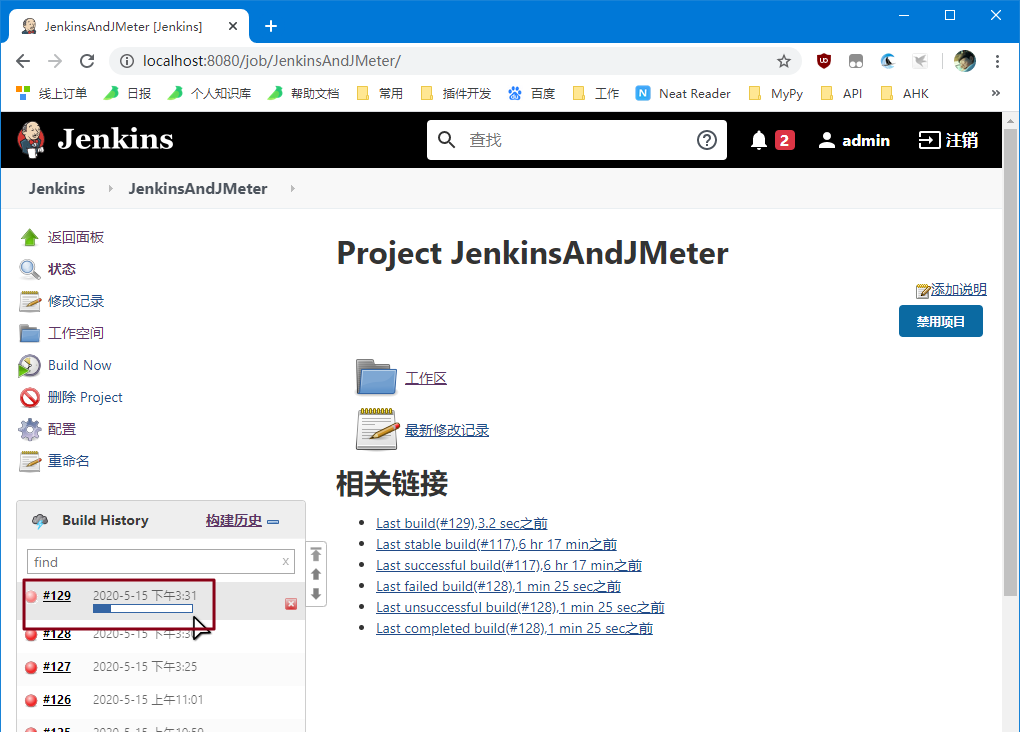Click the address bar URL
The width and height of the screenshot is (1020, 732).
[x=272, y=61]
